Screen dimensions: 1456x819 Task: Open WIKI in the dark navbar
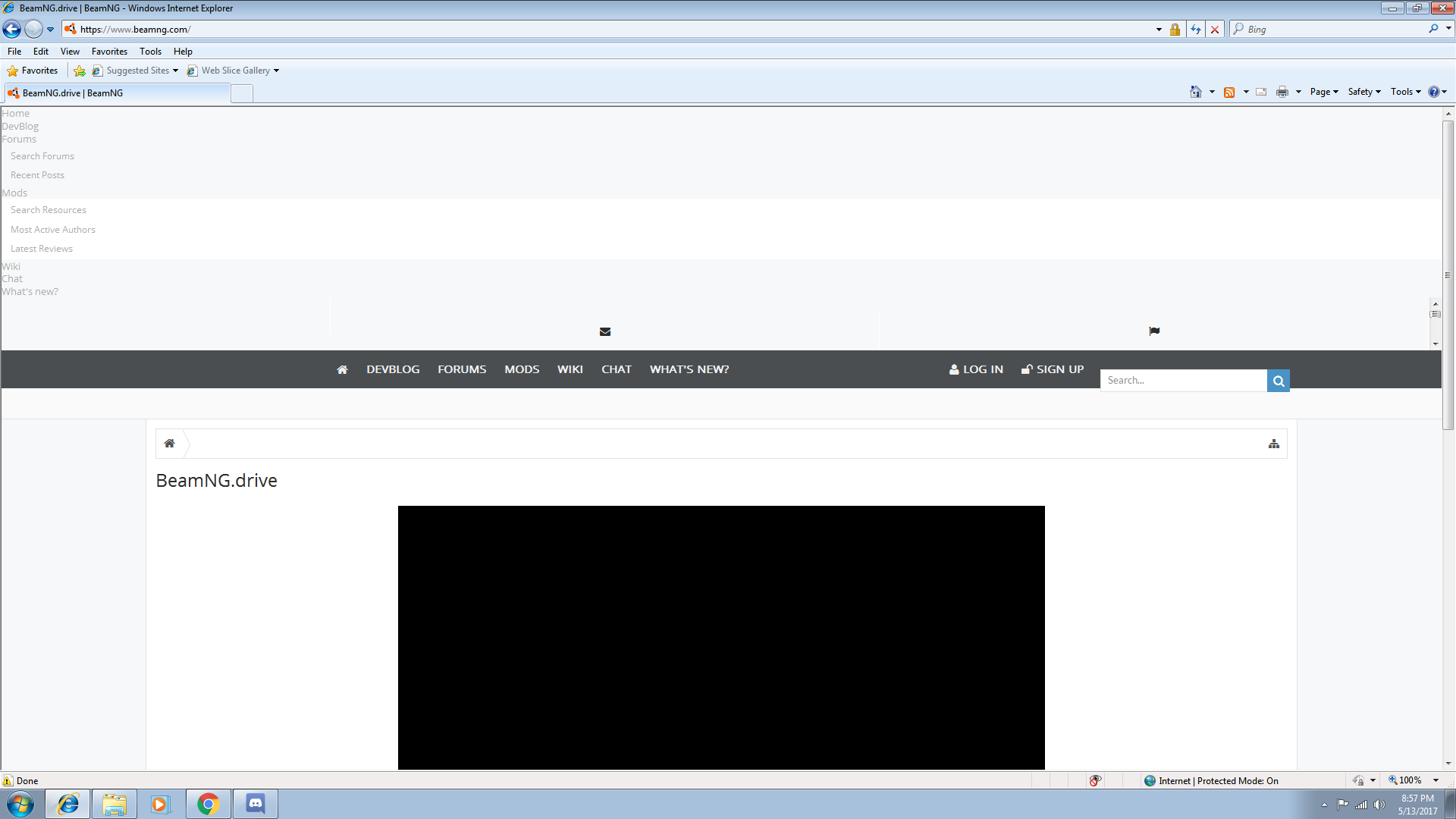(x=570, y=369)
